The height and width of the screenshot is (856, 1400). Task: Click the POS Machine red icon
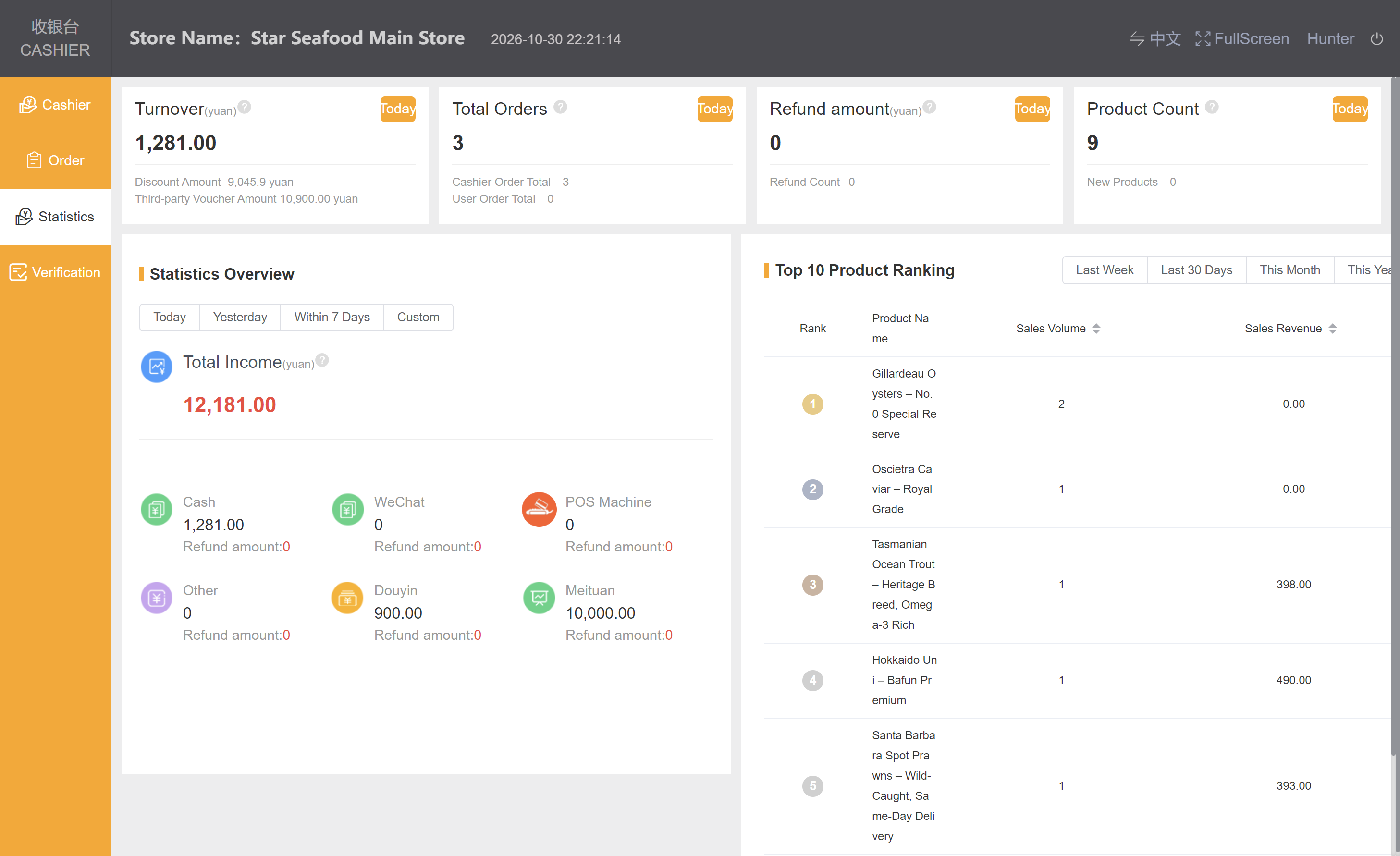[539, 510]
